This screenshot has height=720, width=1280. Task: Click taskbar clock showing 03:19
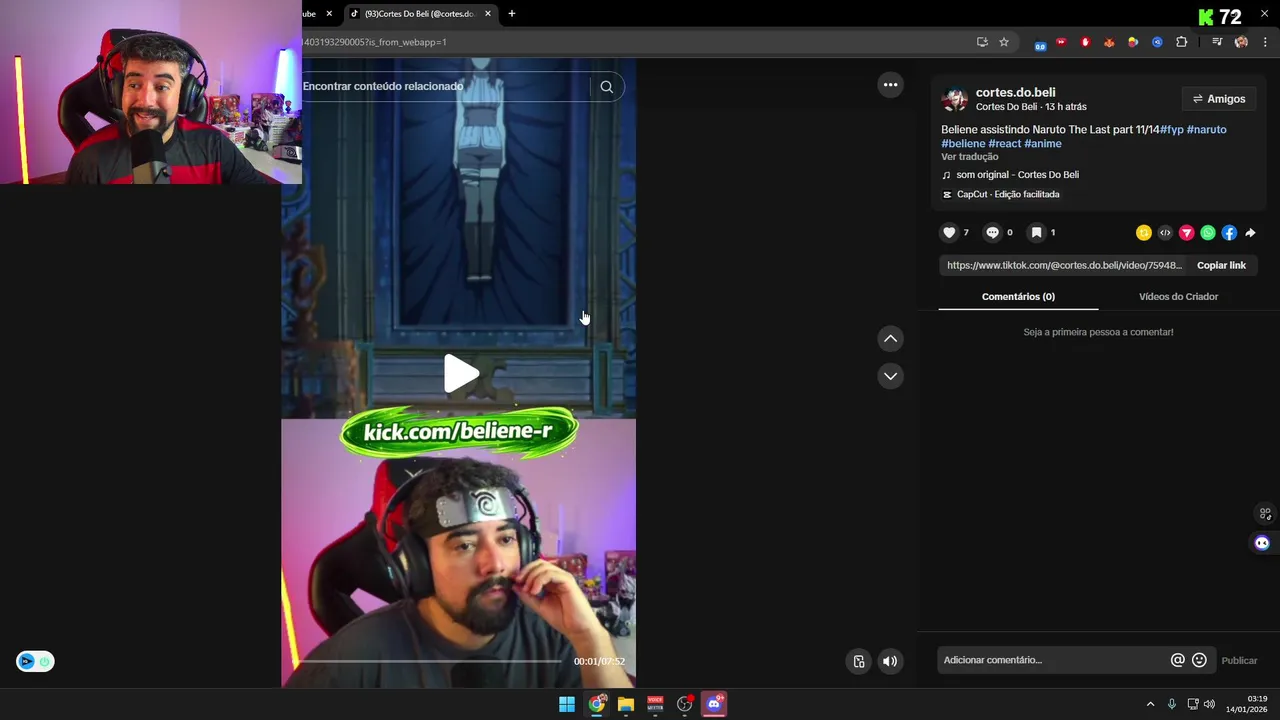[x=1246, y=704]
